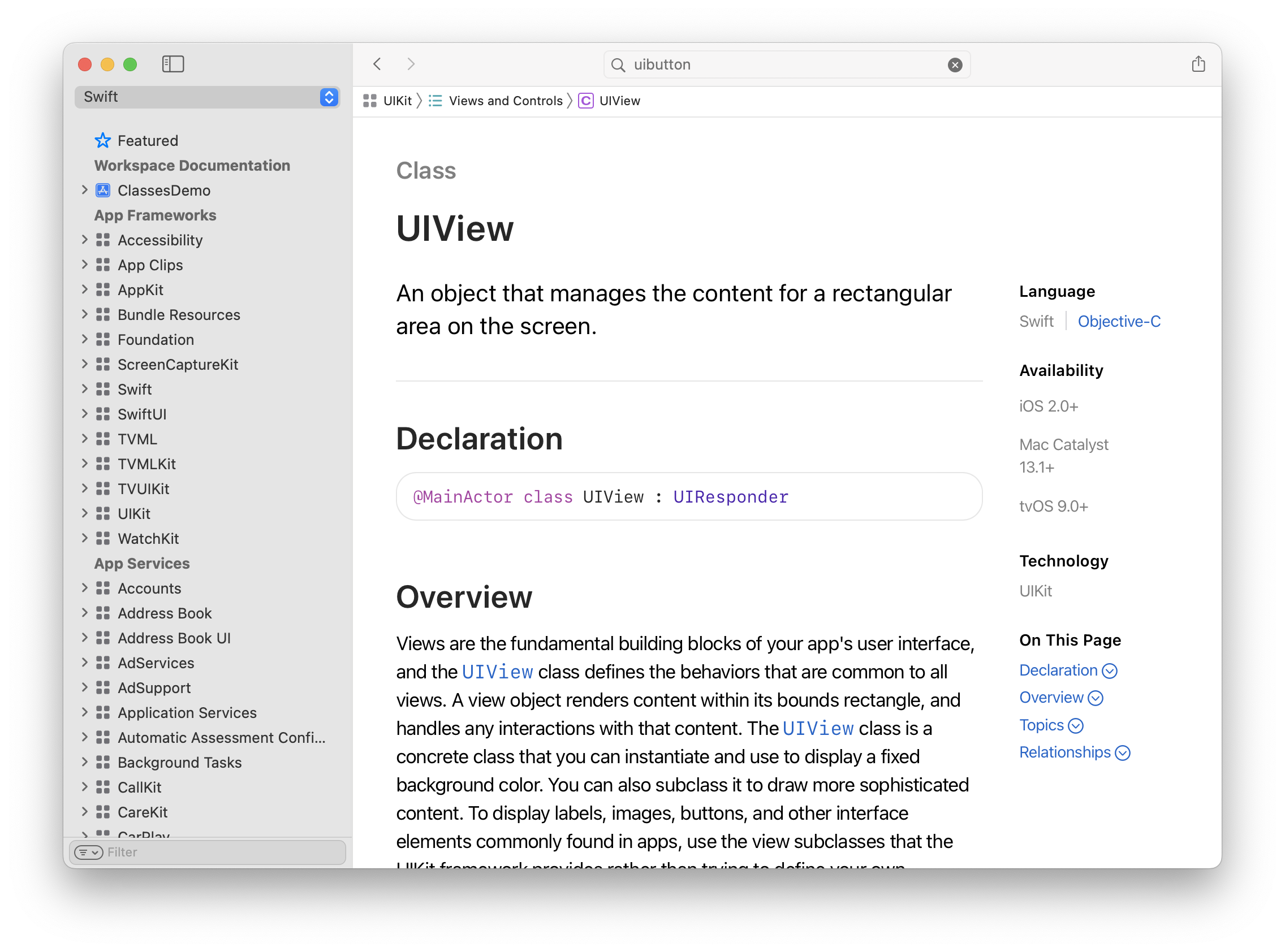
Task: Expand the Foundation framework disclosure arrow
Action: point(85,339)
